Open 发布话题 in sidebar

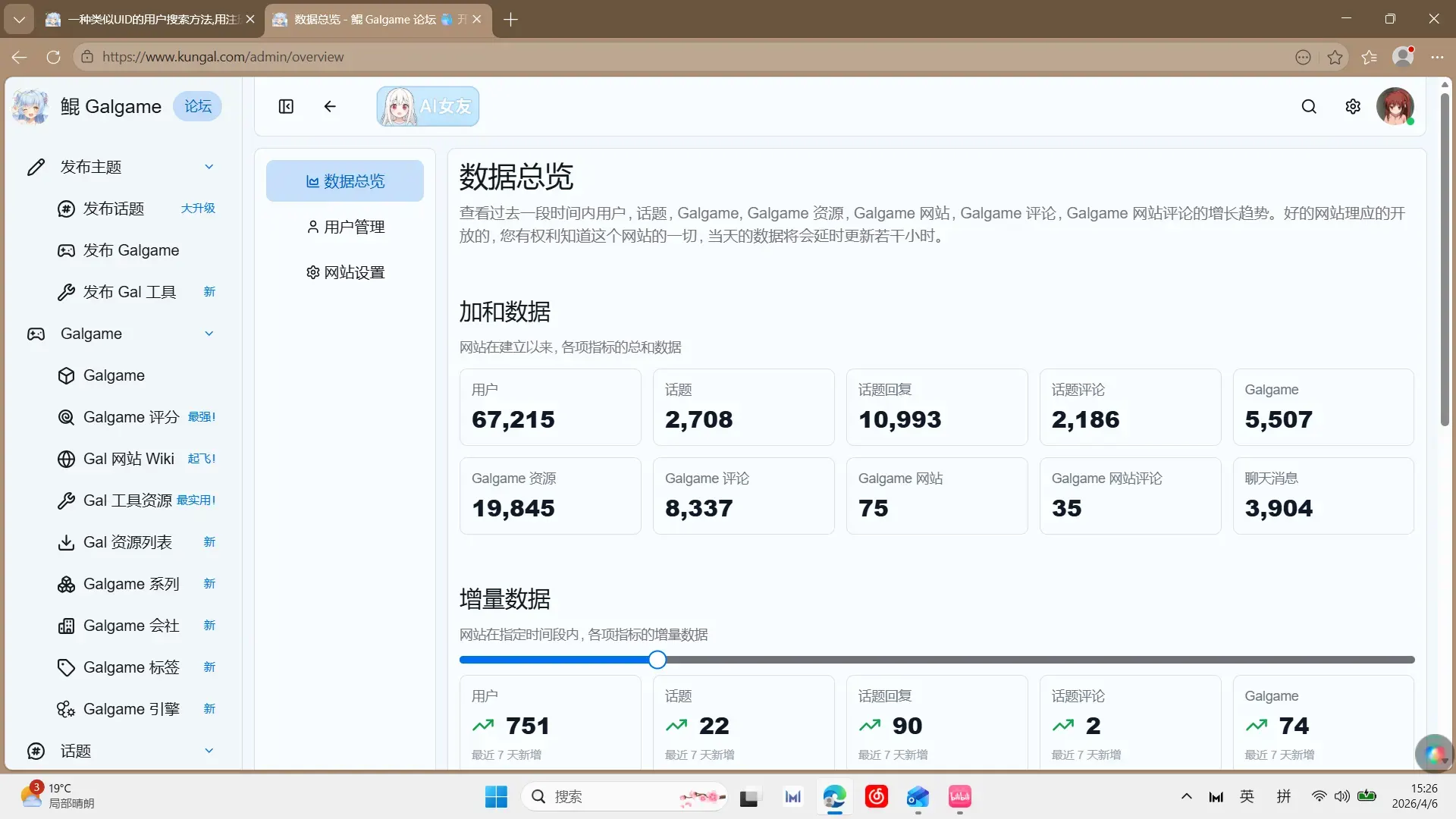click(136, 209)
